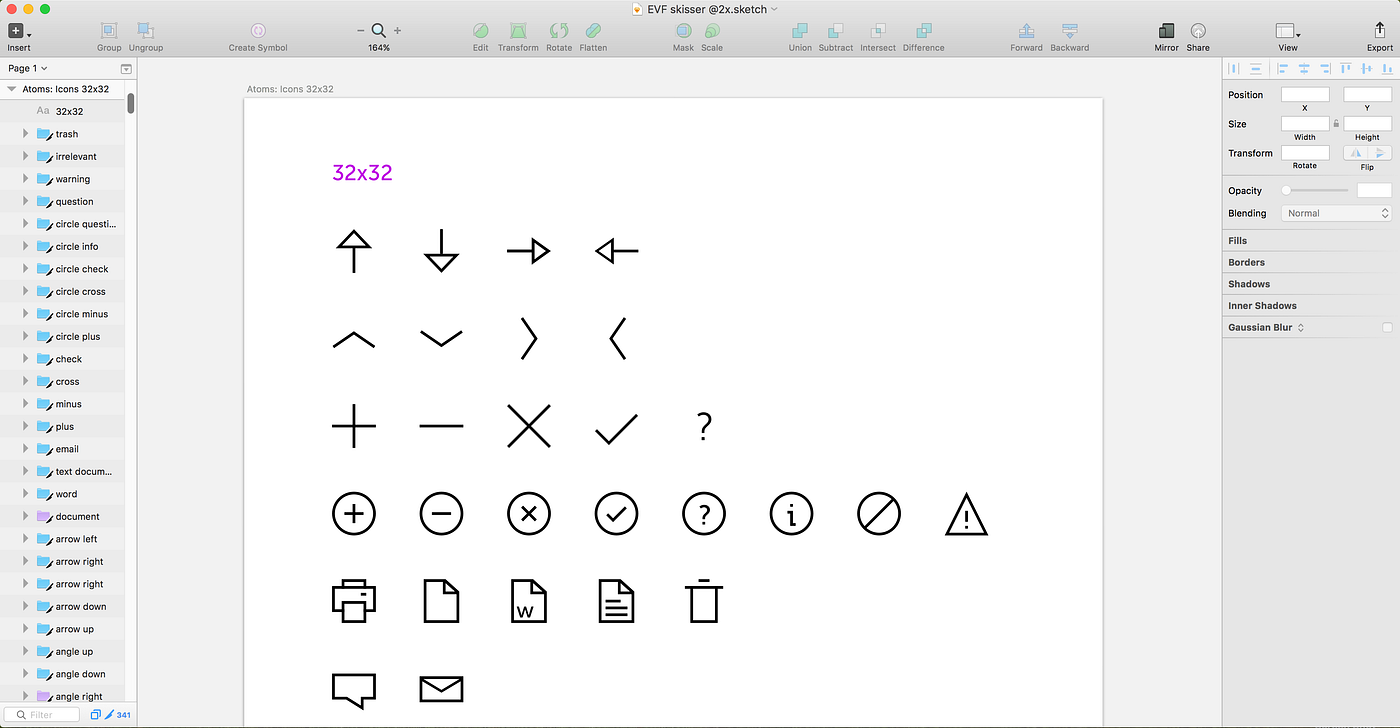1400x728 pixels.
Task: Select the irrelevant layer
Action: [x=62, y=156]
